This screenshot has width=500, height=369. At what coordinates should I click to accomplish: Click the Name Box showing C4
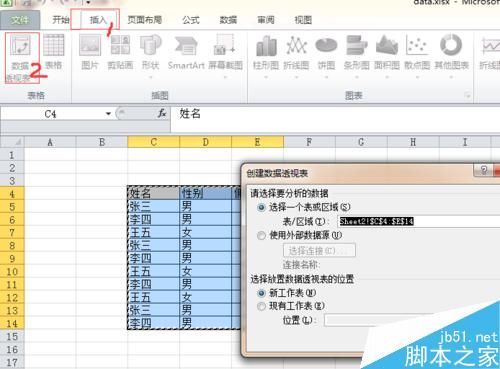point(53,114)
